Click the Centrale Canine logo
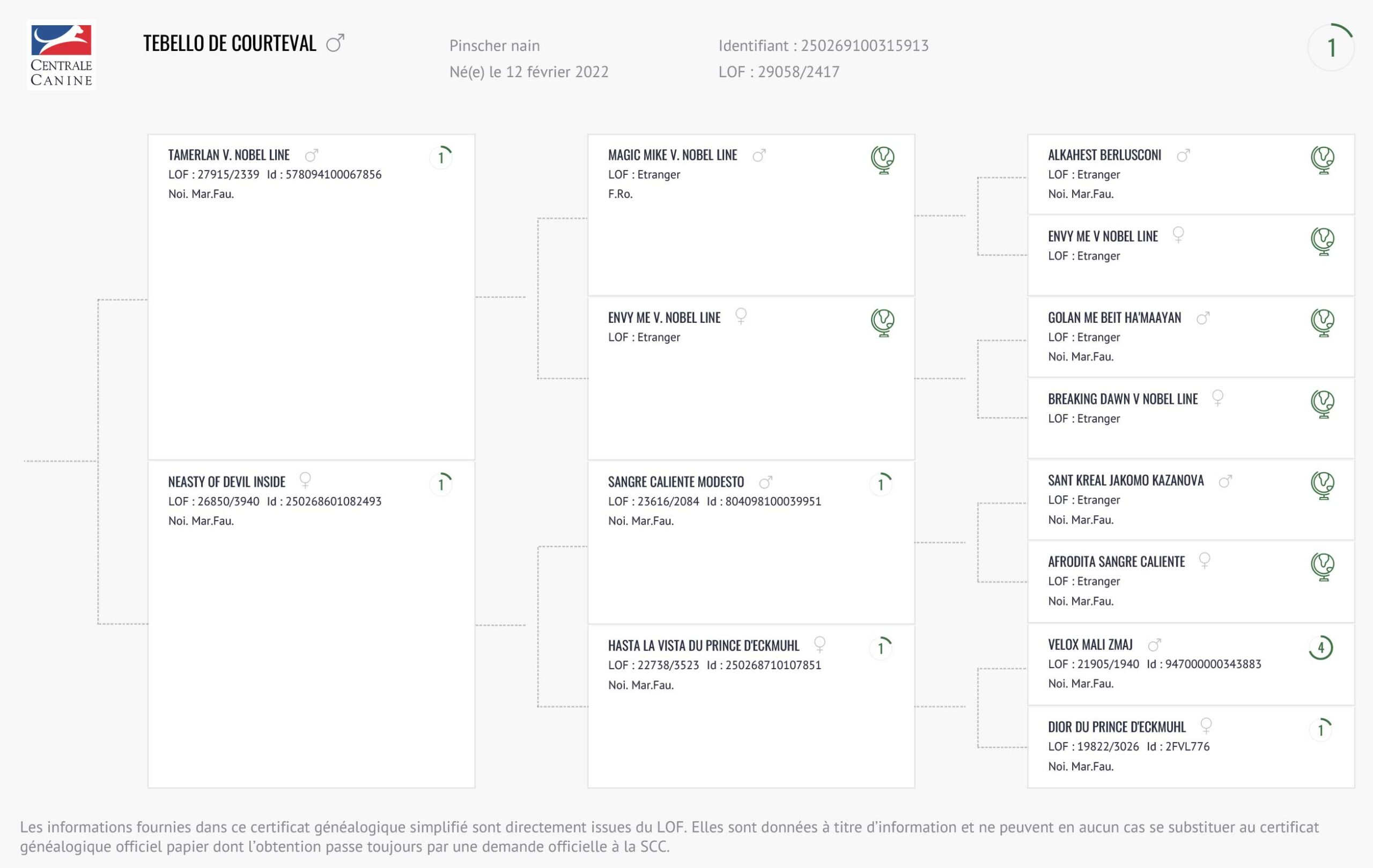This screenshot has height=868, width=1373. point(61,55)
